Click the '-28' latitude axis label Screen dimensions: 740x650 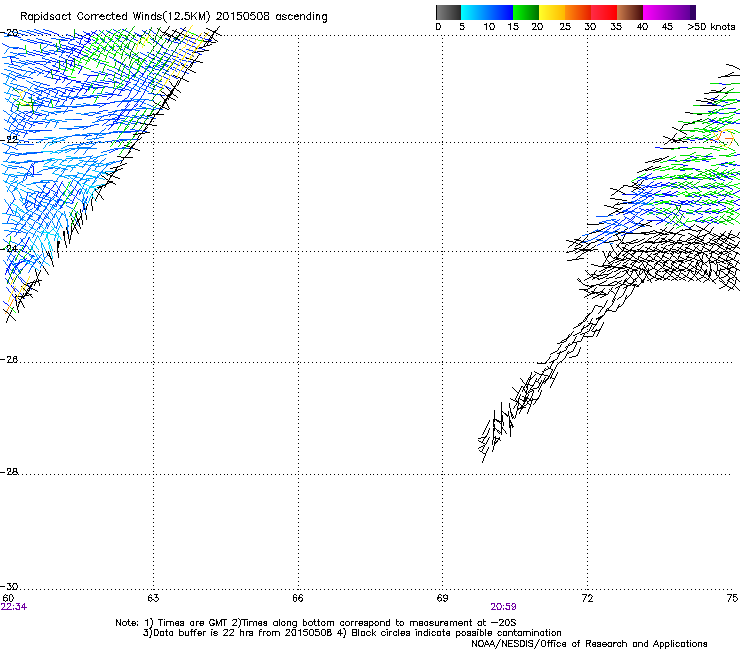(9, 472)
